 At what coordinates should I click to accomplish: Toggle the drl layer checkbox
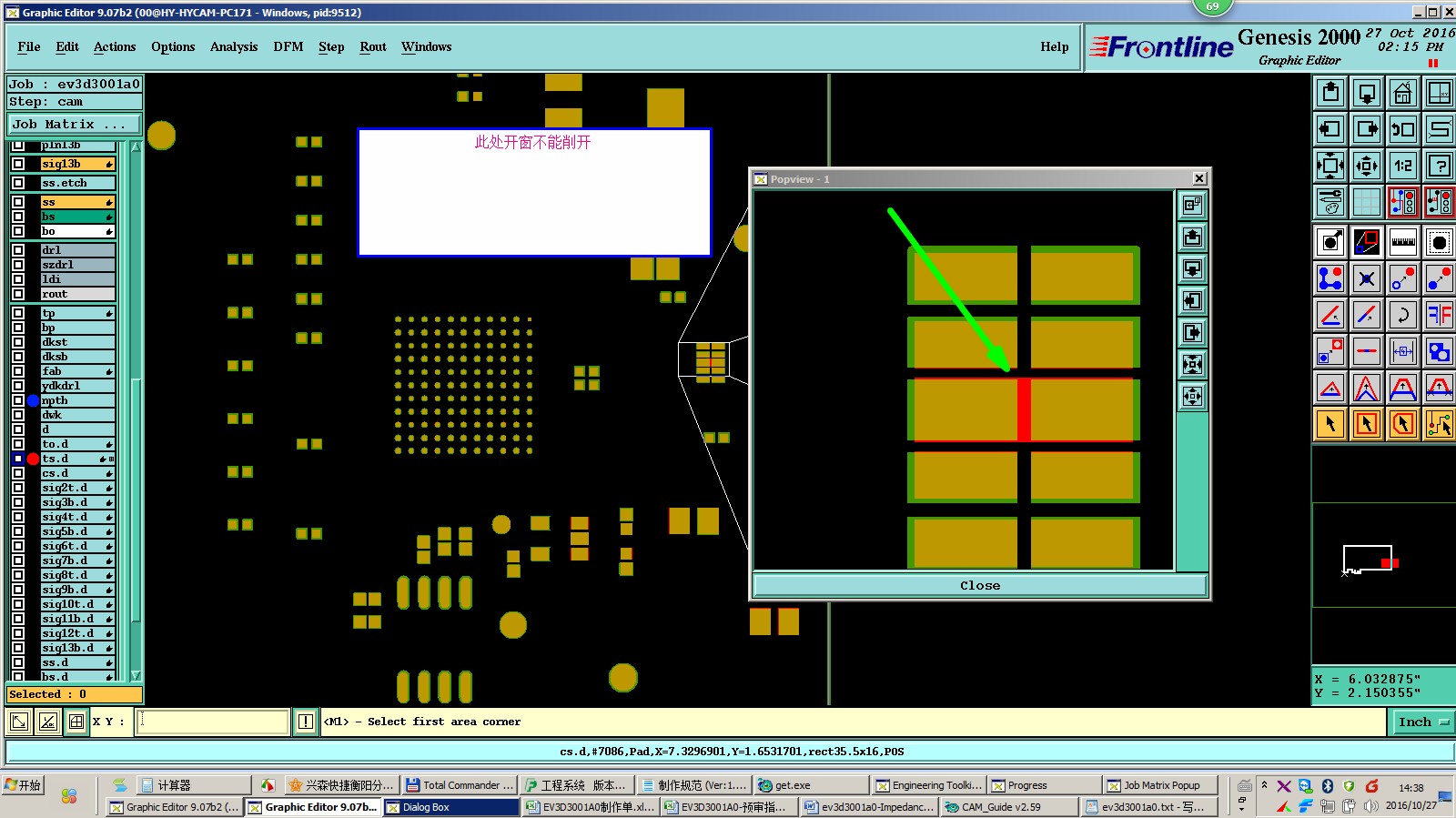tap(18, 250)
